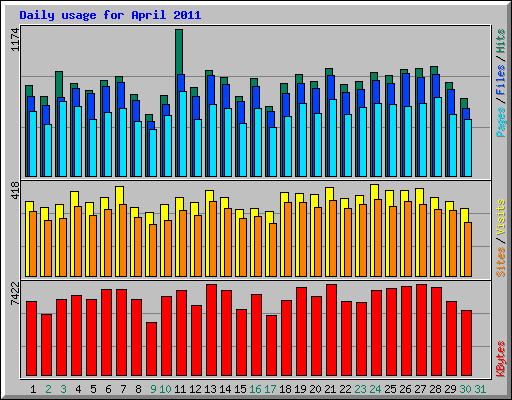Click the cyan pages bar for day 28
Viewport: 512px width, 400px height.
[438, 137]
